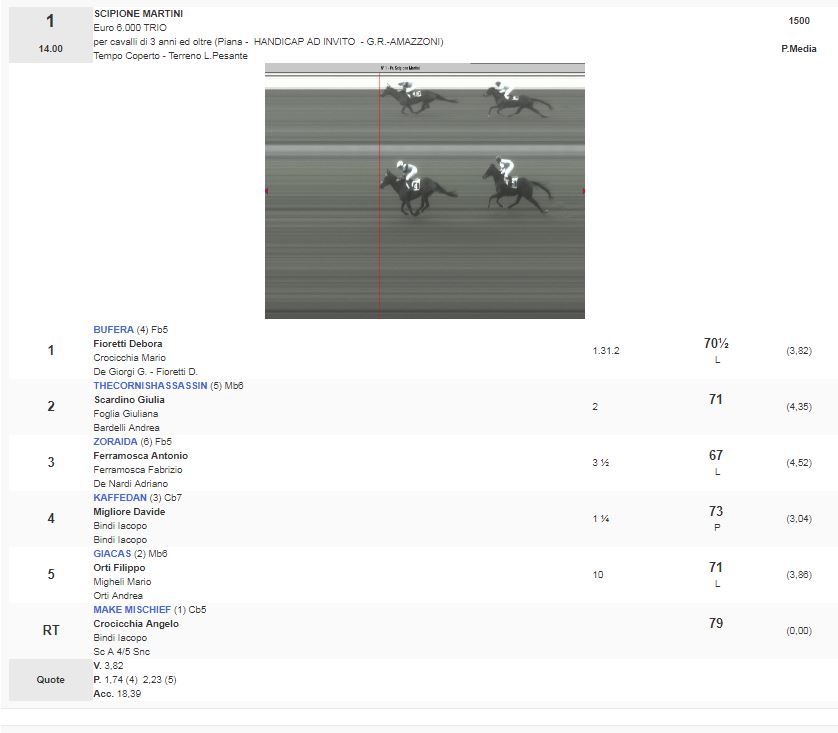The width and height of the screenshot is (838, 733).
Task: Click the 1500 distance value
Action: coord(798,21)
